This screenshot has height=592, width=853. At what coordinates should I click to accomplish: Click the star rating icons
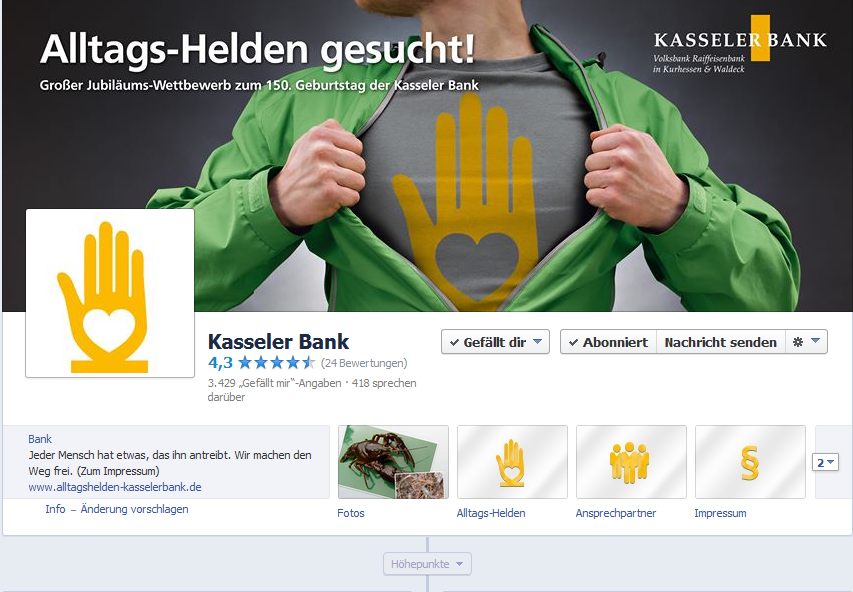[276, 362]
